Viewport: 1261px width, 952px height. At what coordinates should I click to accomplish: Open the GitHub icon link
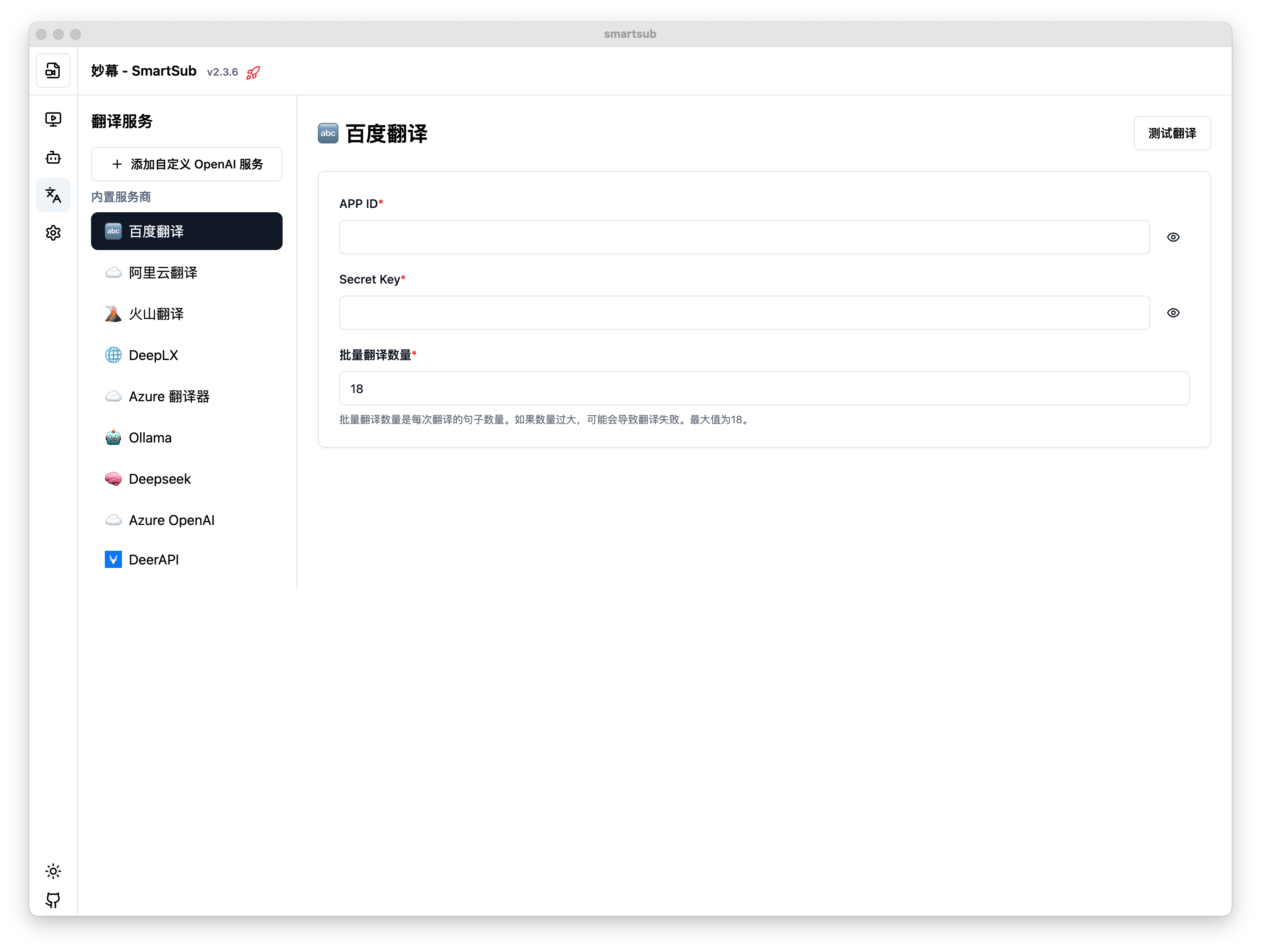point(53,900)
